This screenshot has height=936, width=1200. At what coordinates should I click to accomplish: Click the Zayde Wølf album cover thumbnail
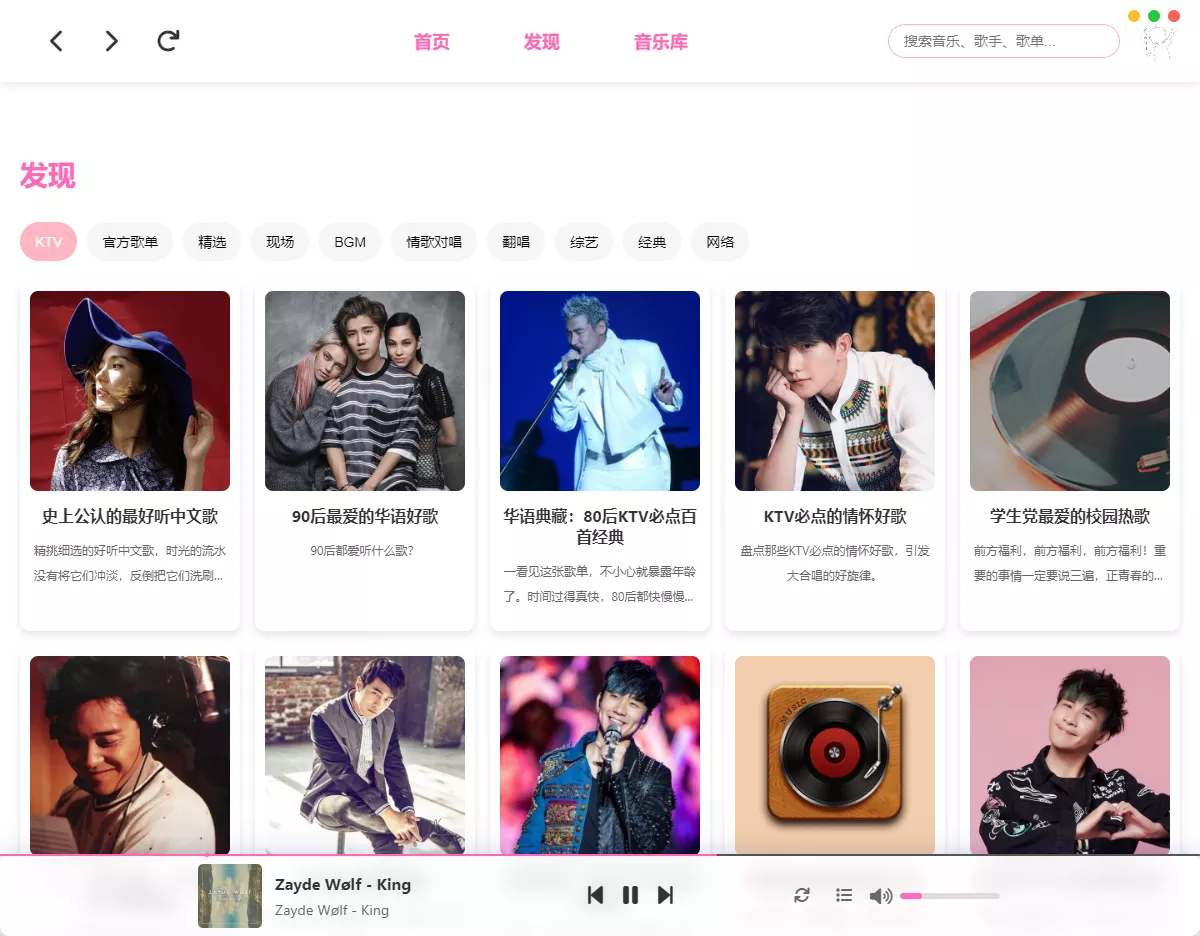coord(229,895)
